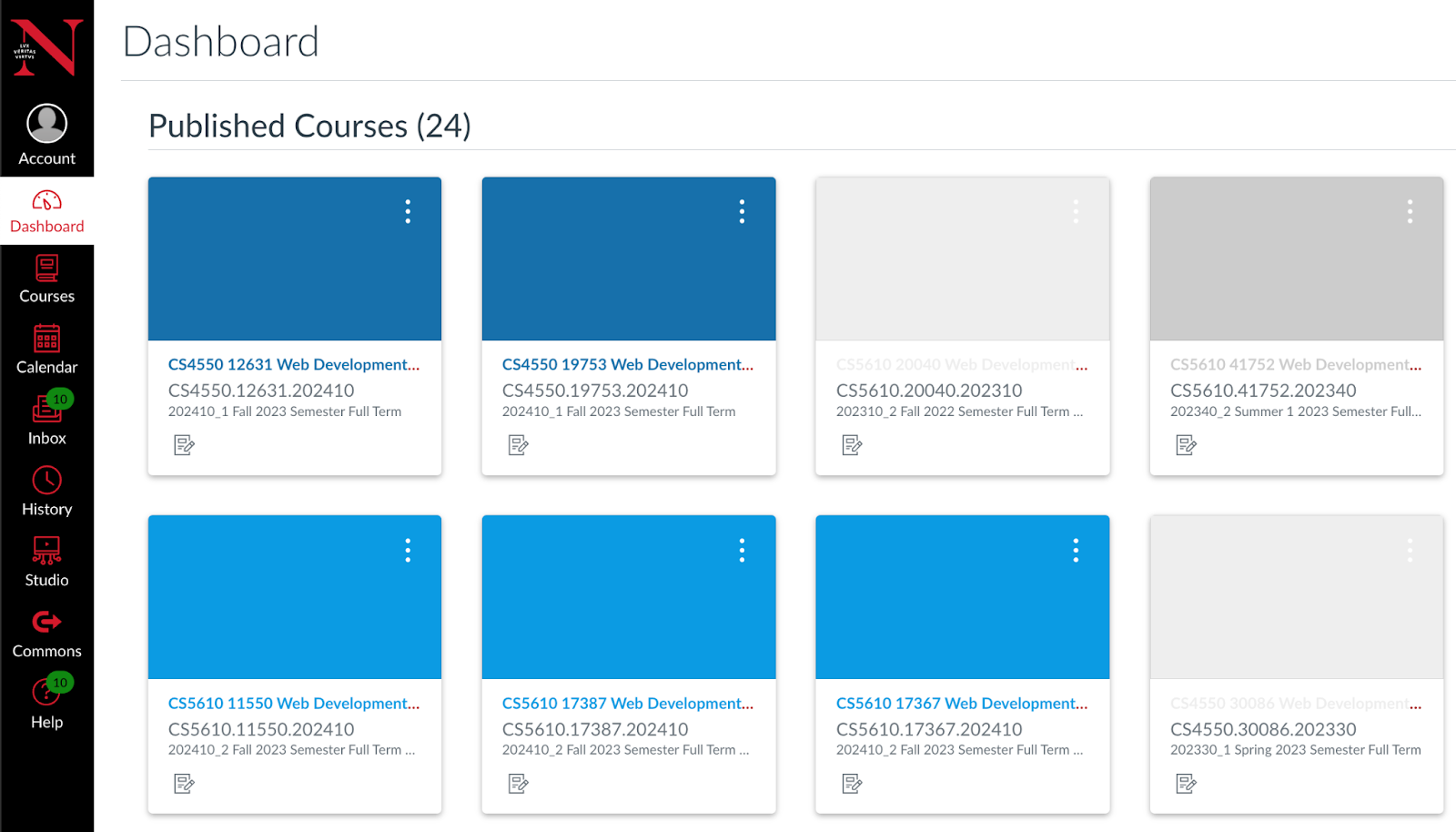Open the Inbox with 10 unread badge
Image resolution: width=1456 pixels, height=832 pixels.
[x=46, y=420]
